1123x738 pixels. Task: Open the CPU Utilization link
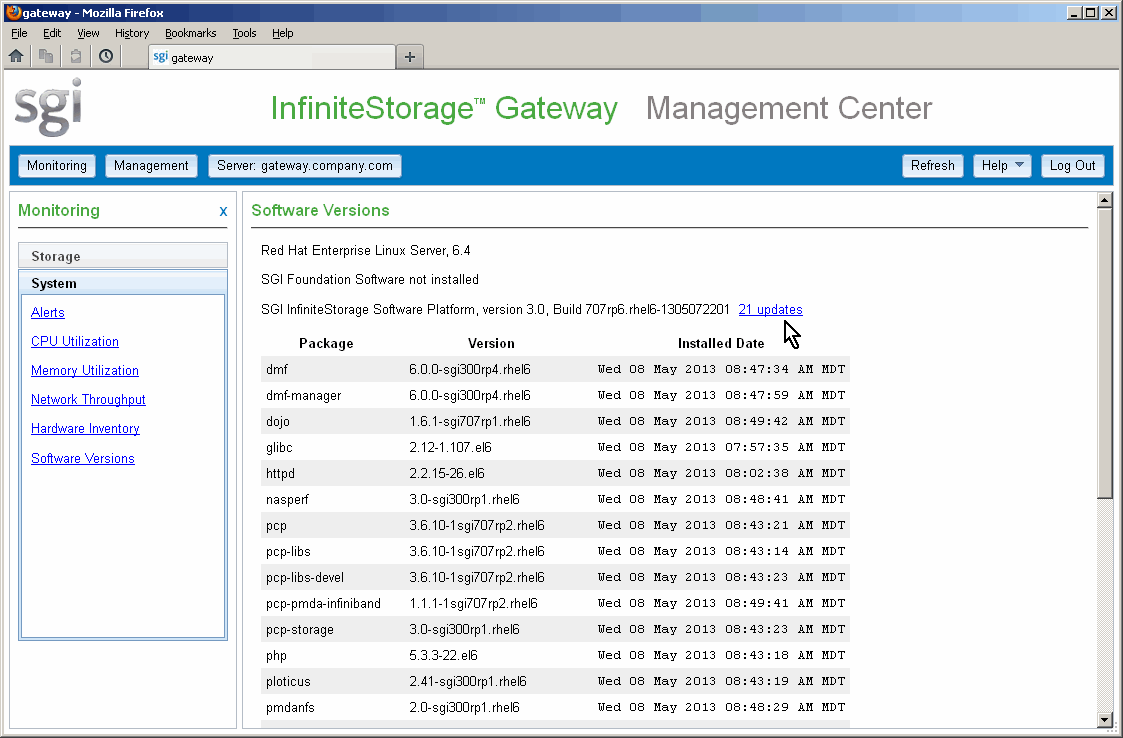(74, 342)
